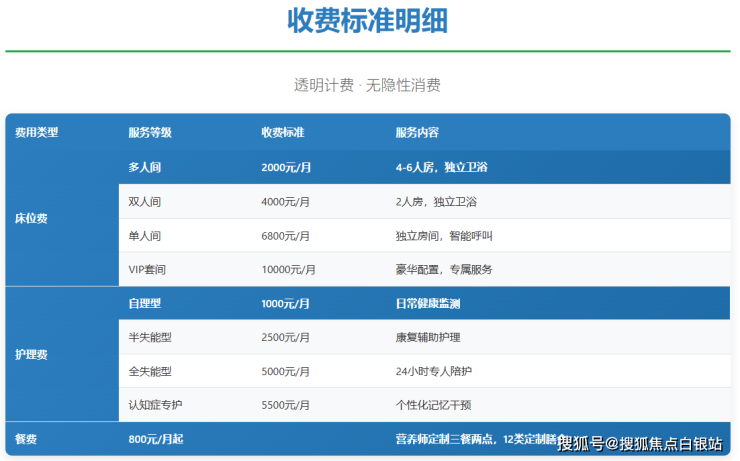Select the 双人间 service level cell
Screen dimensions: 740x461
coord(145,201)
